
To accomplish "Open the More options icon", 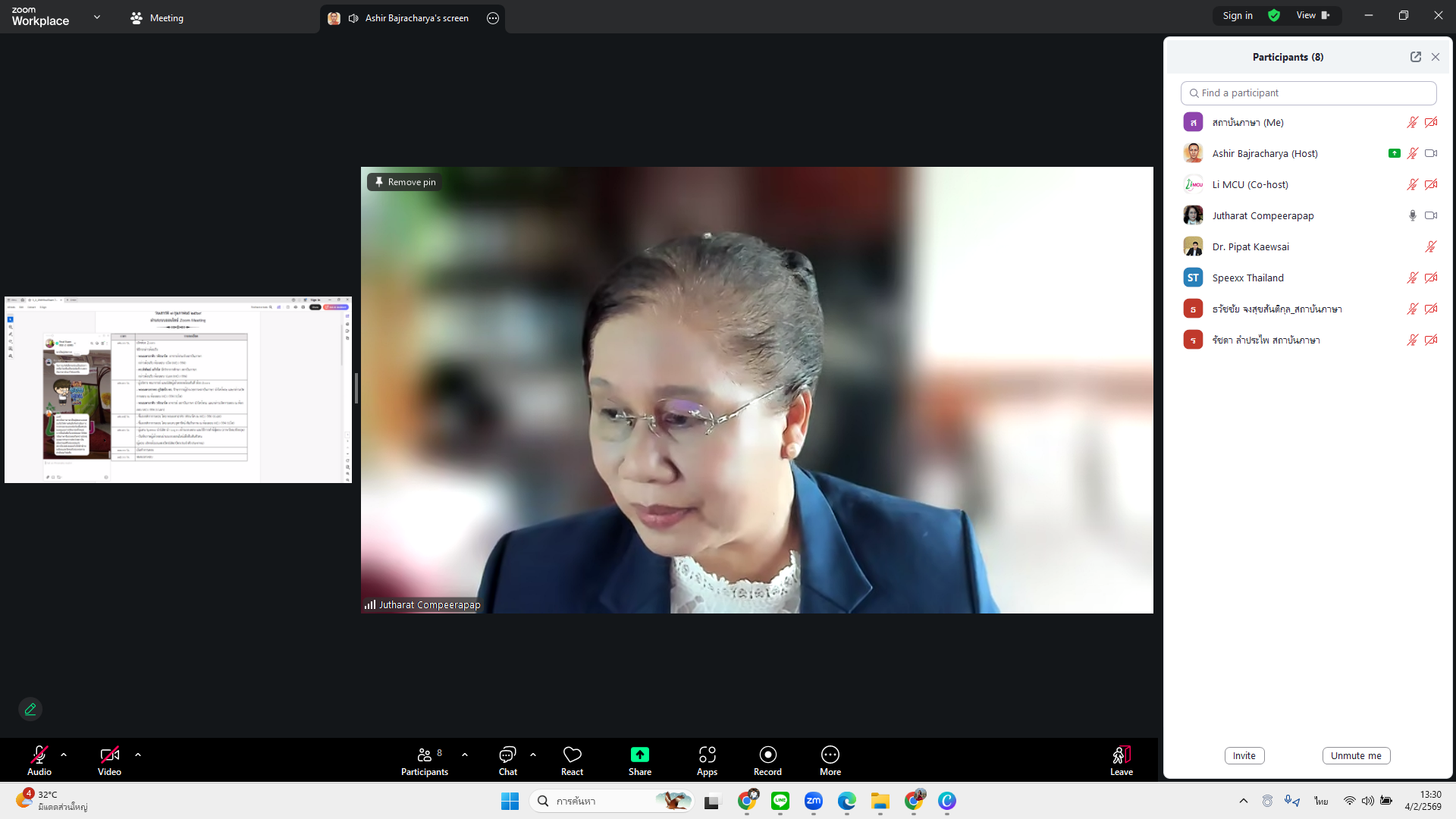I will (830, 755).
